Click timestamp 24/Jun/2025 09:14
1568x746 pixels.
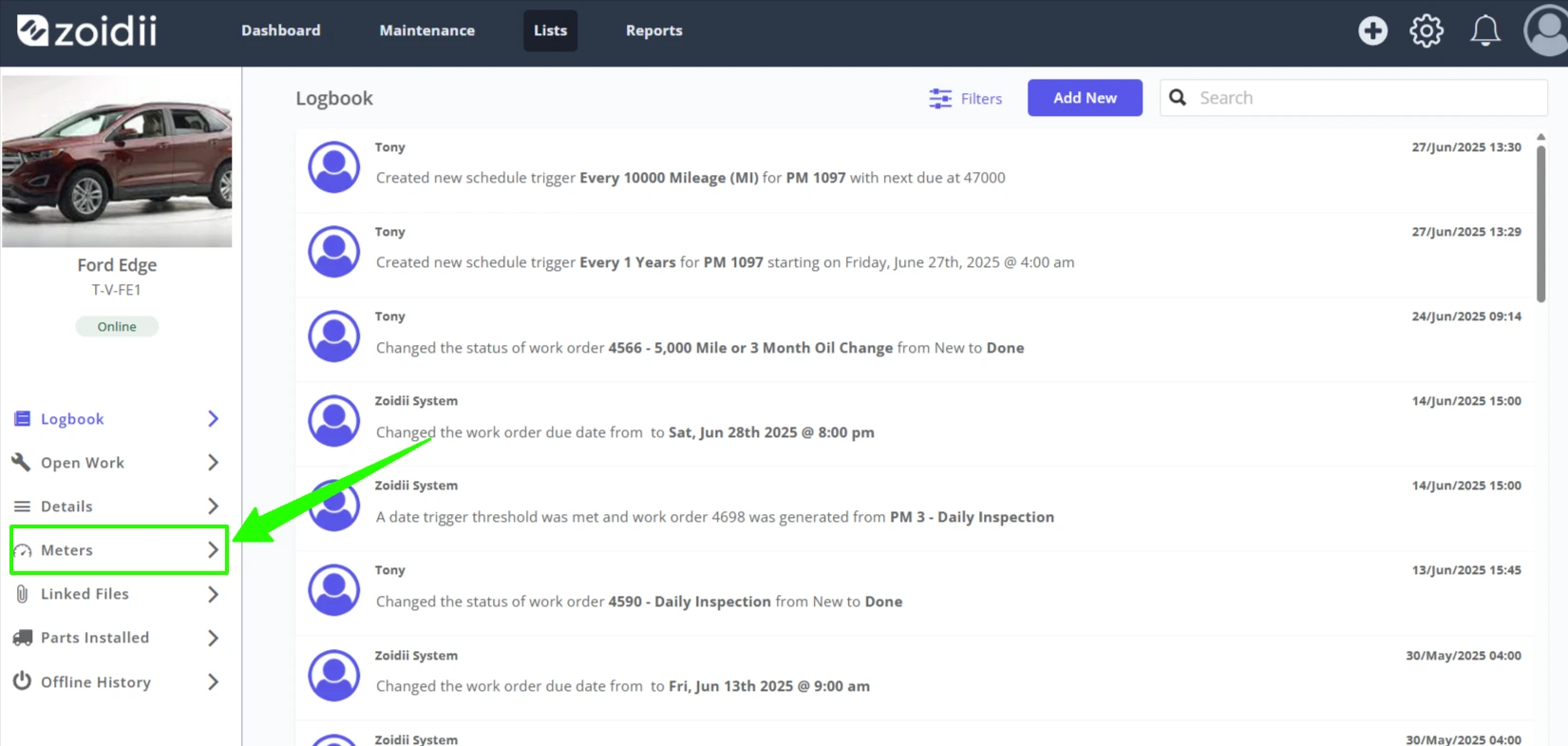[1466, 316]
